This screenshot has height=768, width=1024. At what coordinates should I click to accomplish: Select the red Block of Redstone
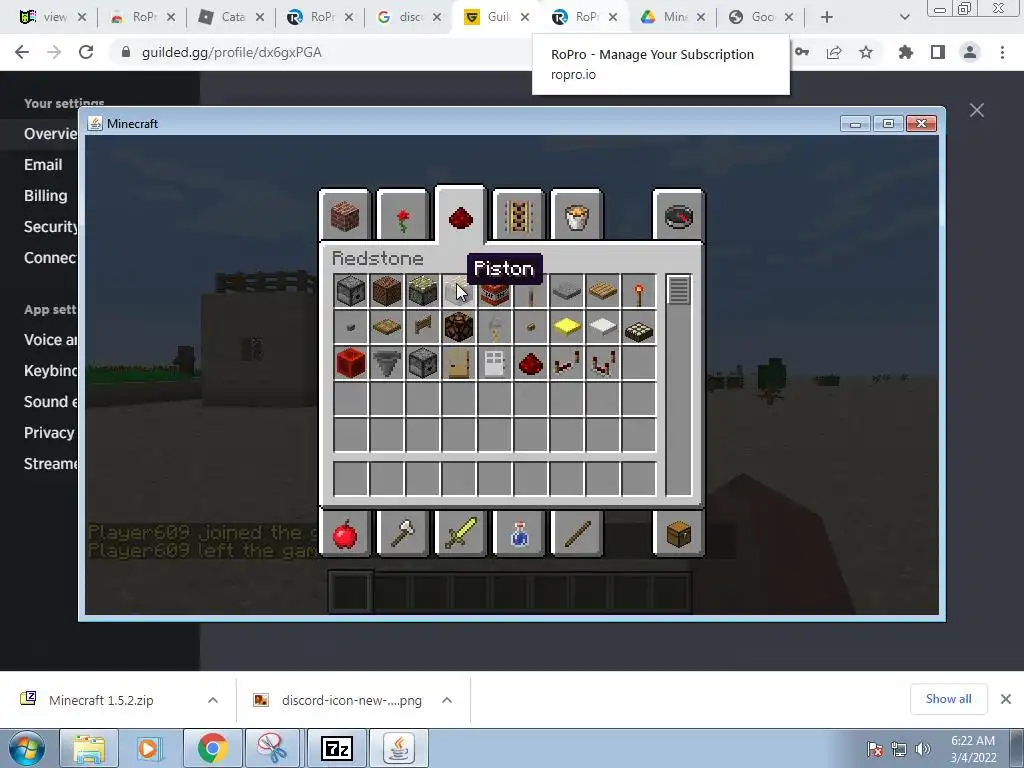coord(351,363)
